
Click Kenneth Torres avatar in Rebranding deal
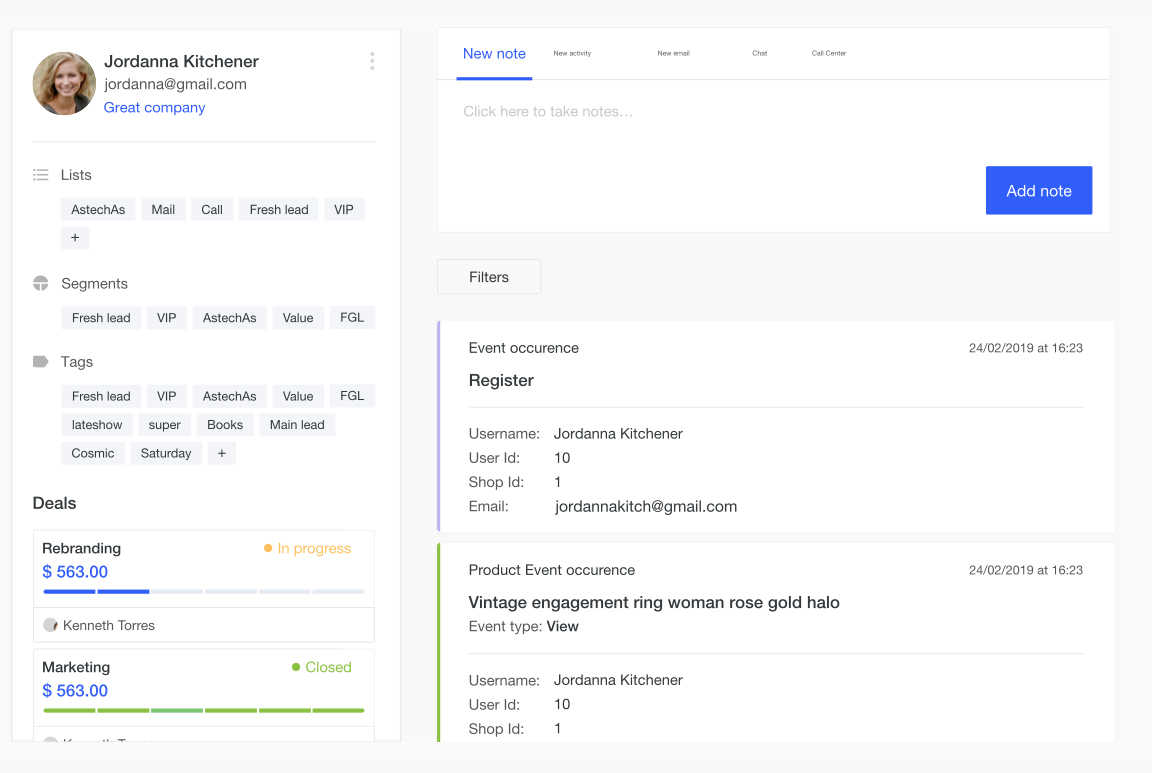[50, 625]
